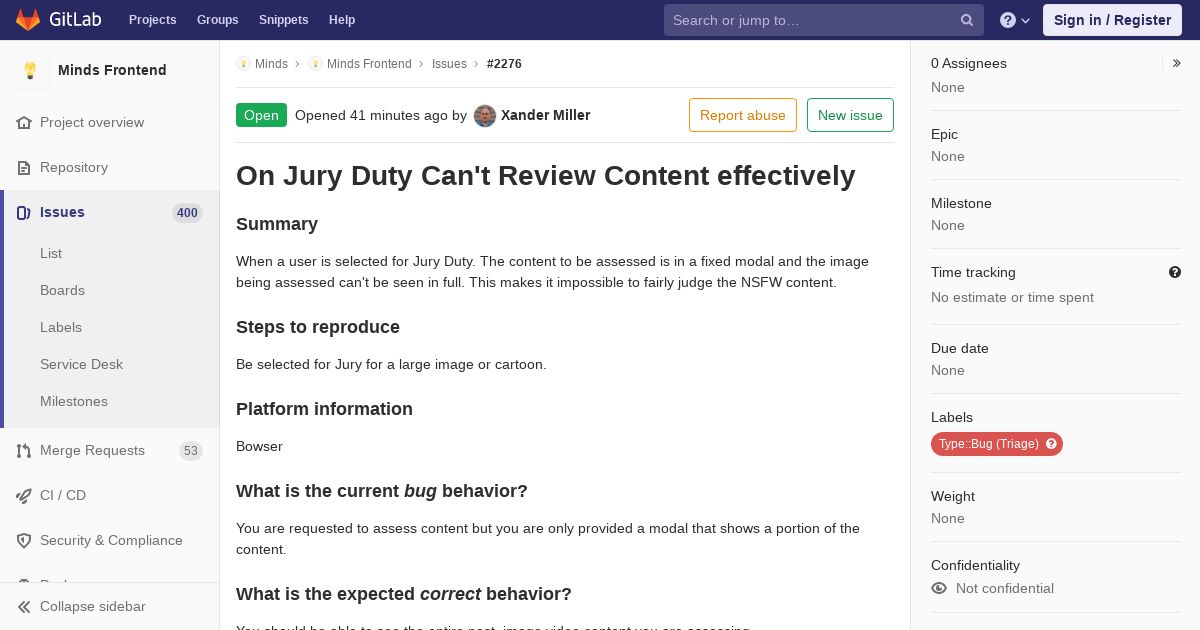Open Minds breadcrumb link
The width and height of the screenshot is (1200, 630).
point(271,63)
